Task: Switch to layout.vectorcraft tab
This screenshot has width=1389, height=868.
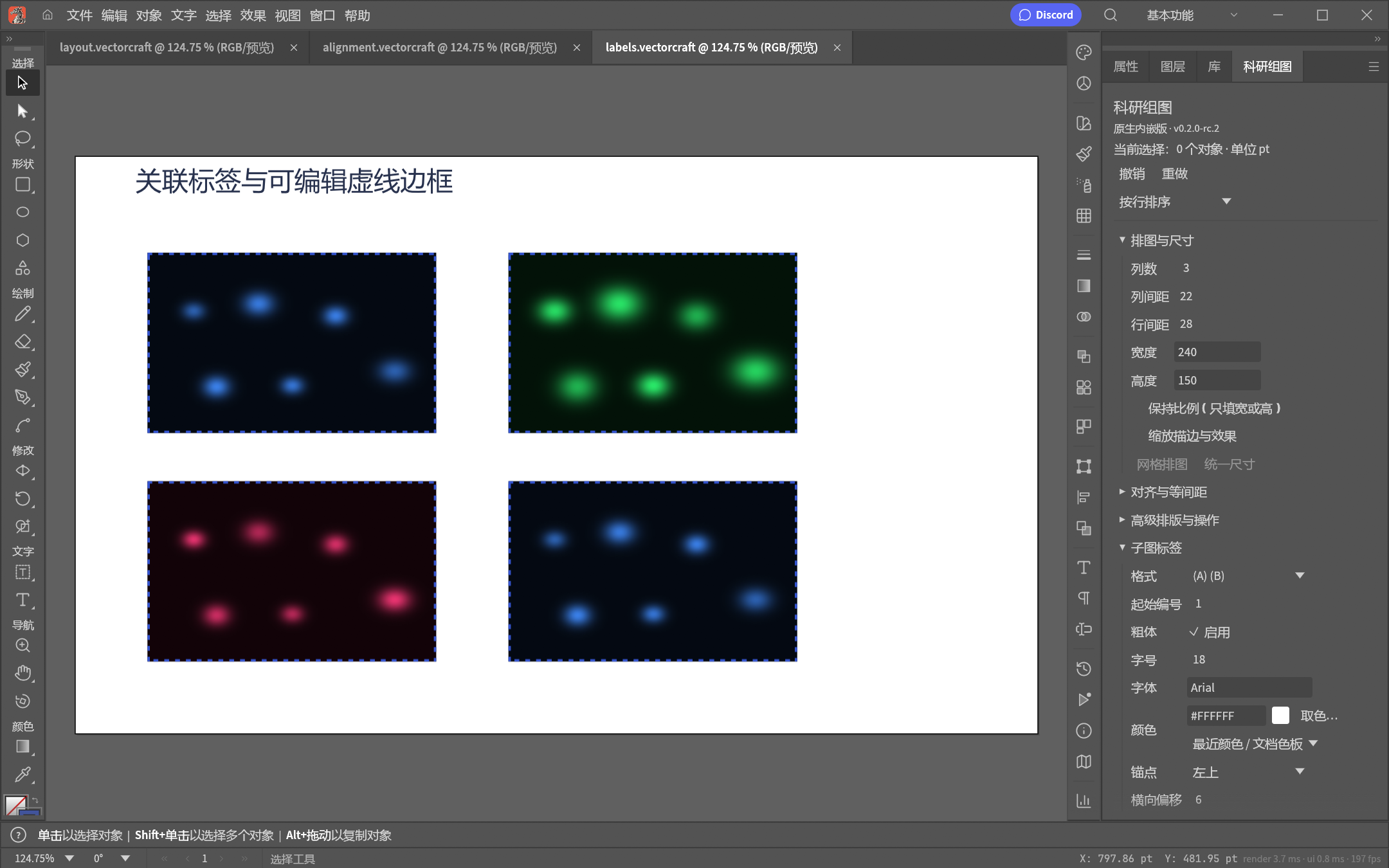Action: (x=167, y=48)
